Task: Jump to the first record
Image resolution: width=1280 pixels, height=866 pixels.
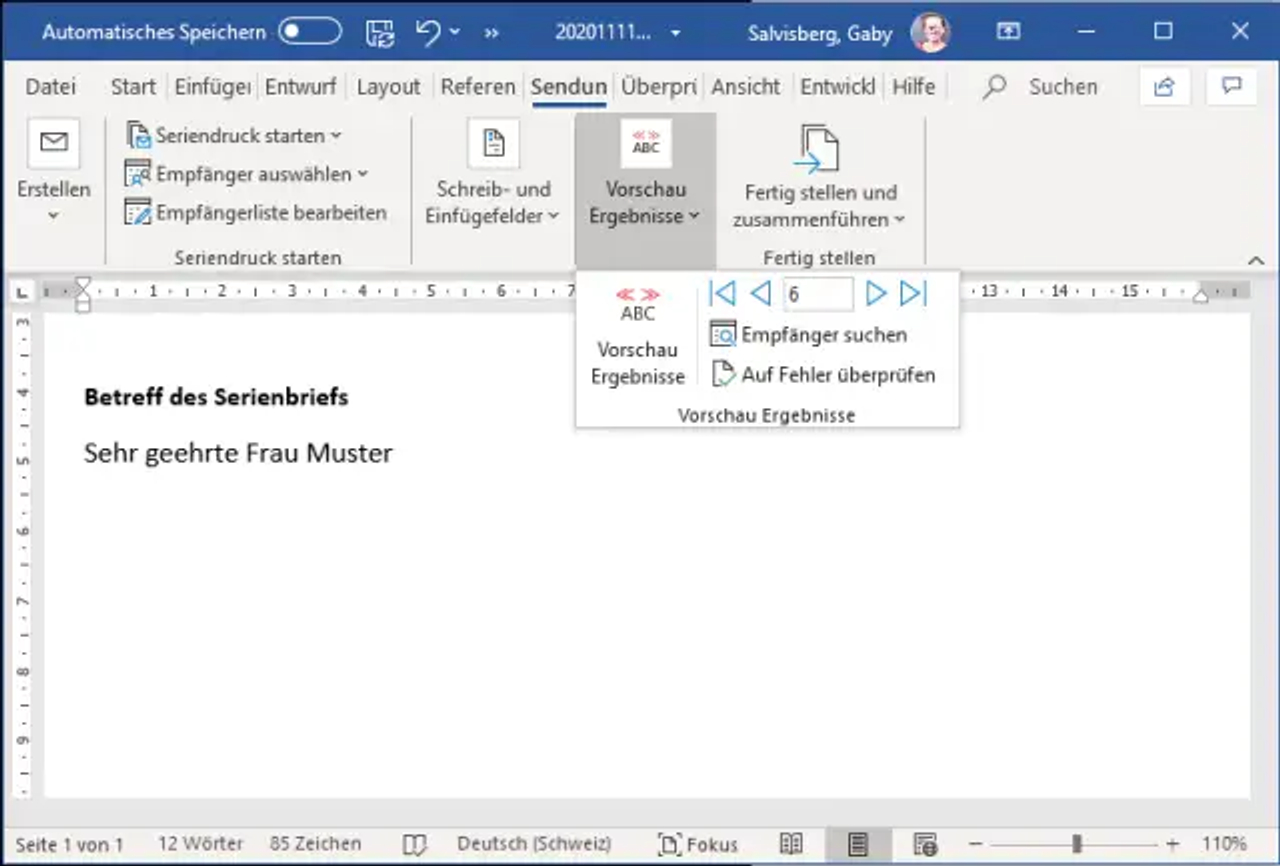Action: point(722,293)
